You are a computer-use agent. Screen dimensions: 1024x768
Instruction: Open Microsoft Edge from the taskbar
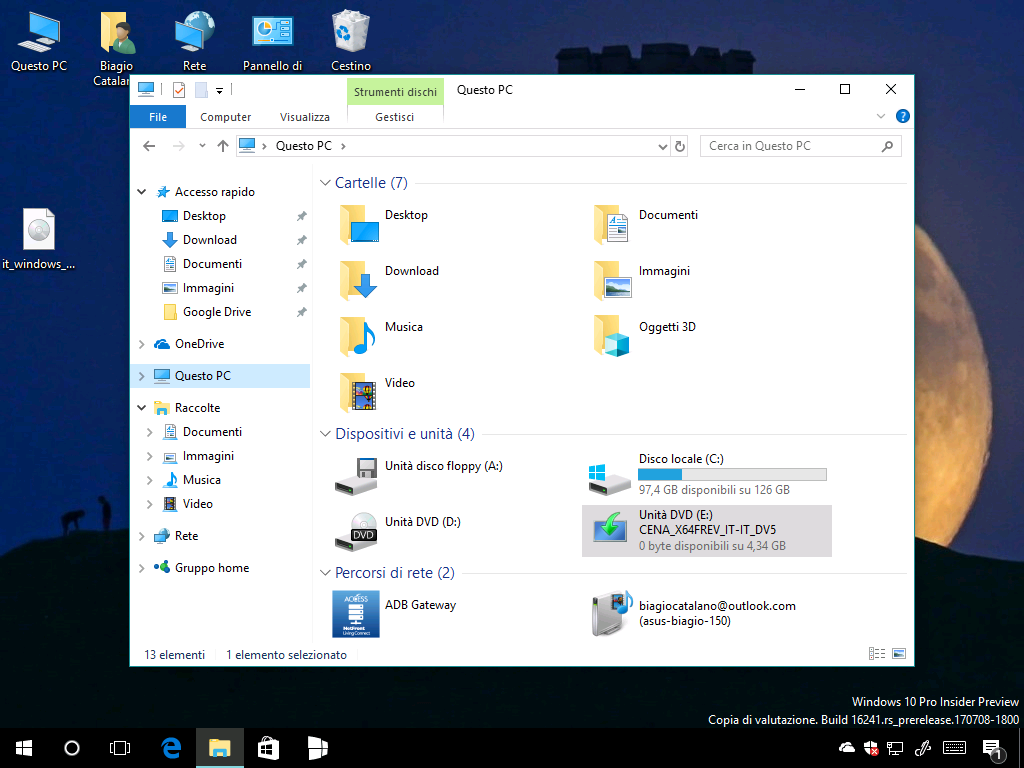(171, 748)
